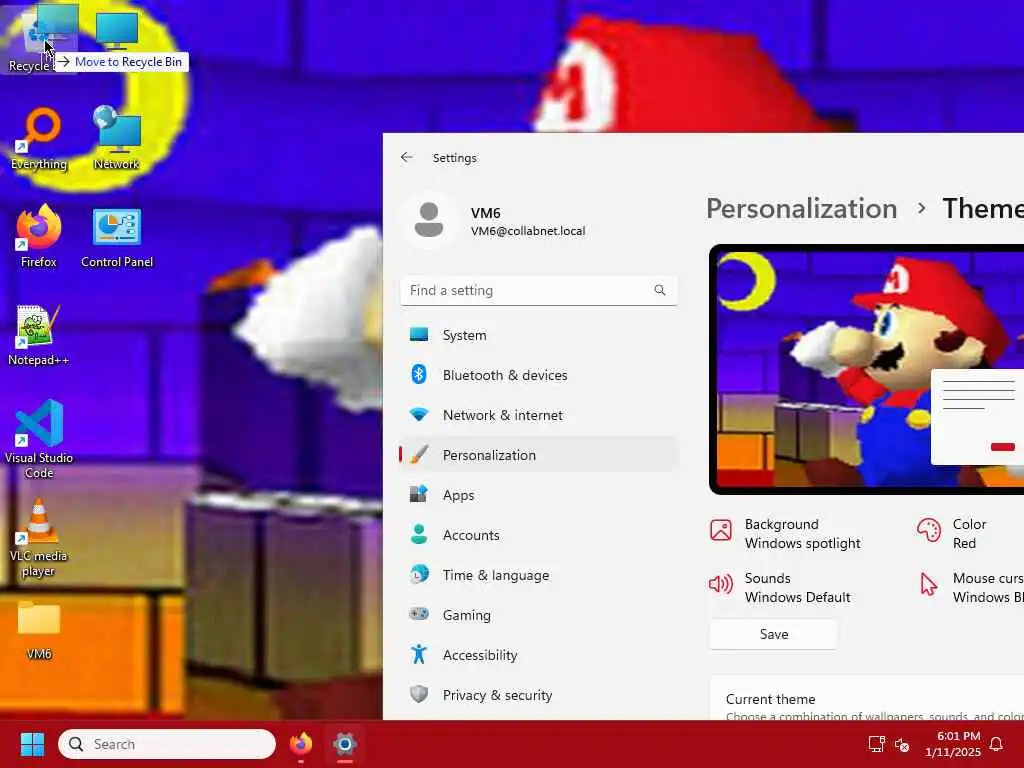The height and width of the screenshot is (768, 1024).
Task: Select the VLC media player shortcut
Action: [39, 537]
